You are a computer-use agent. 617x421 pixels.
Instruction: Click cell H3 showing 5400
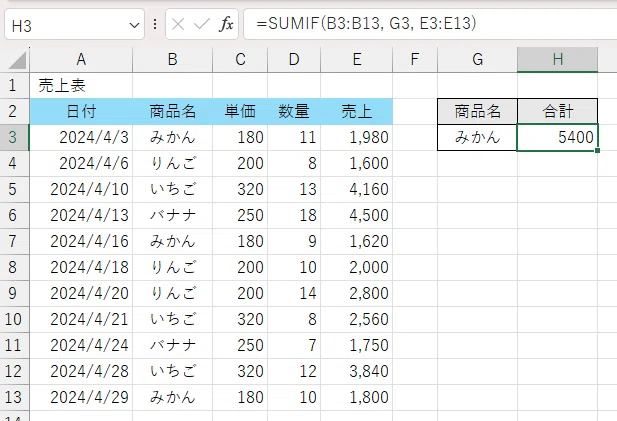coord(558,137)
